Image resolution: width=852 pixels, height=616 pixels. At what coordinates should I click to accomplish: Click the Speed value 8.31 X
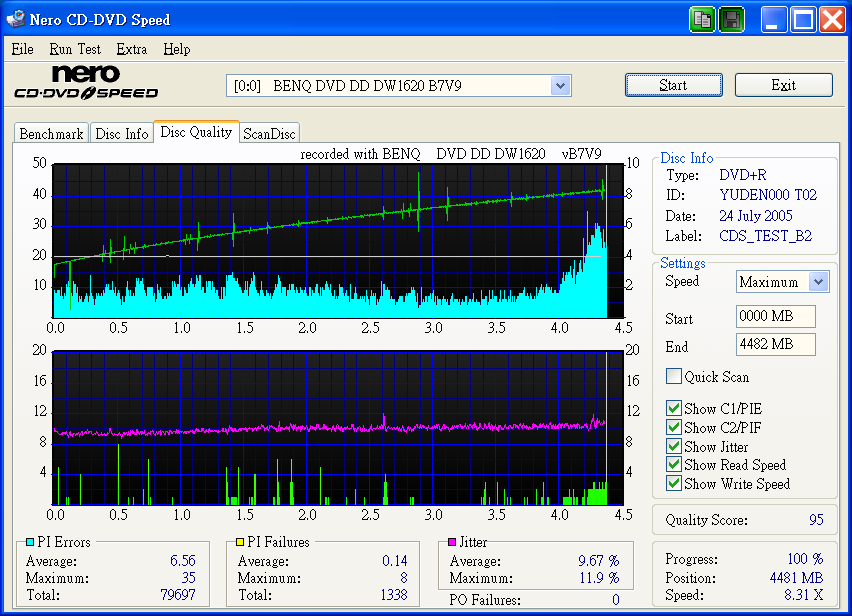pyautogui.click(x=804, y=595)
